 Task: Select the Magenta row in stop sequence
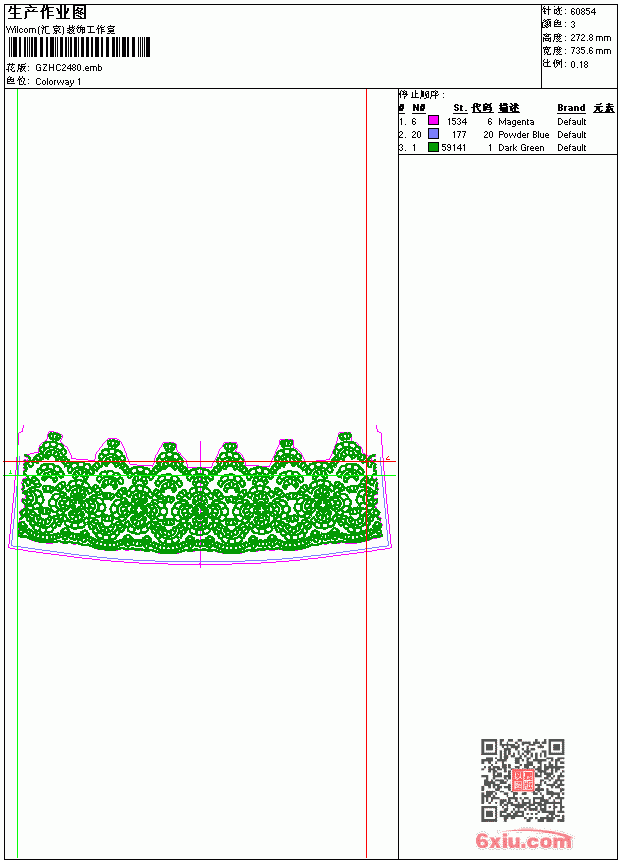click(x=508, y=121)
